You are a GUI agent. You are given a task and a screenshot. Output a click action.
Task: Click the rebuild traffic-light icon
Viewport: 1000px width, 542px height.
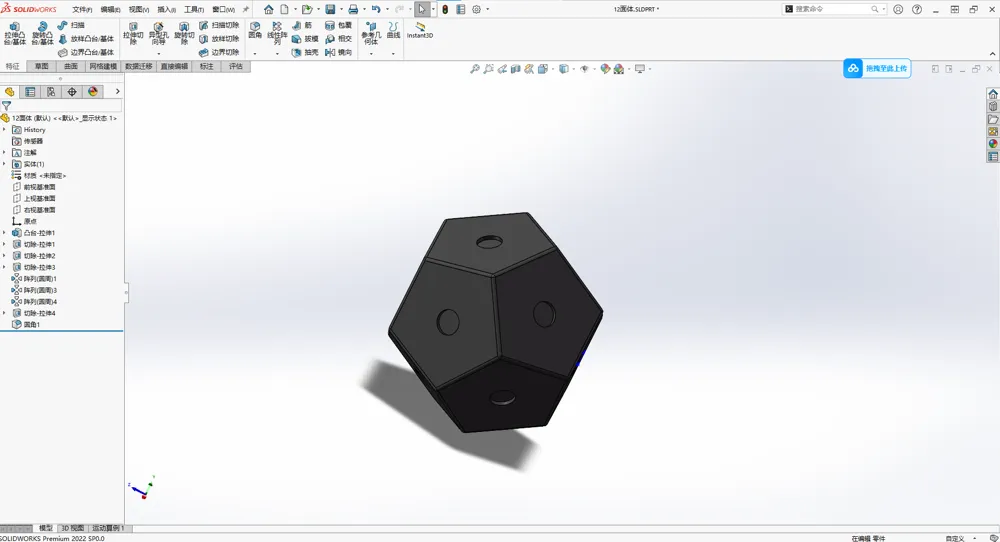[445, 9]
